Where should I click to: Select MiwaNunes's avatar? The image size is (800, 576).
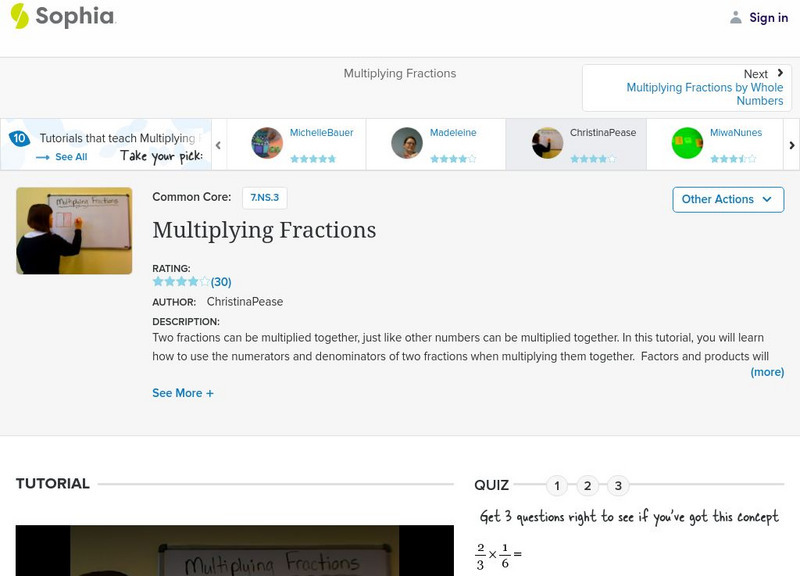click(686, 140)
